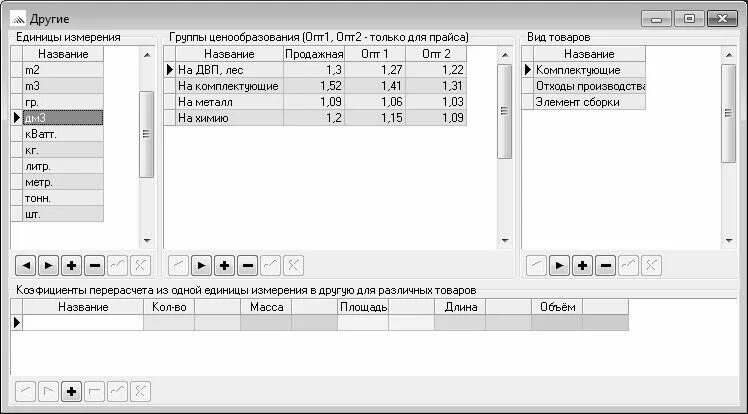The image size is (748, 414).
Task: Click the 1,09 Опт 2 value for На химию
Action: 436,118
